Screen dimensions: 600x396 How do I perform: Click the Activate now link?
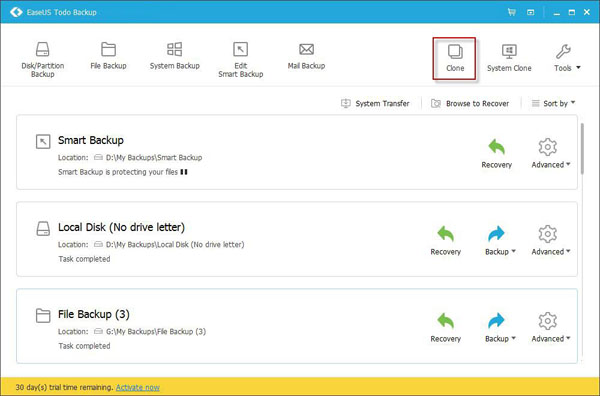(x=138, y=387)
